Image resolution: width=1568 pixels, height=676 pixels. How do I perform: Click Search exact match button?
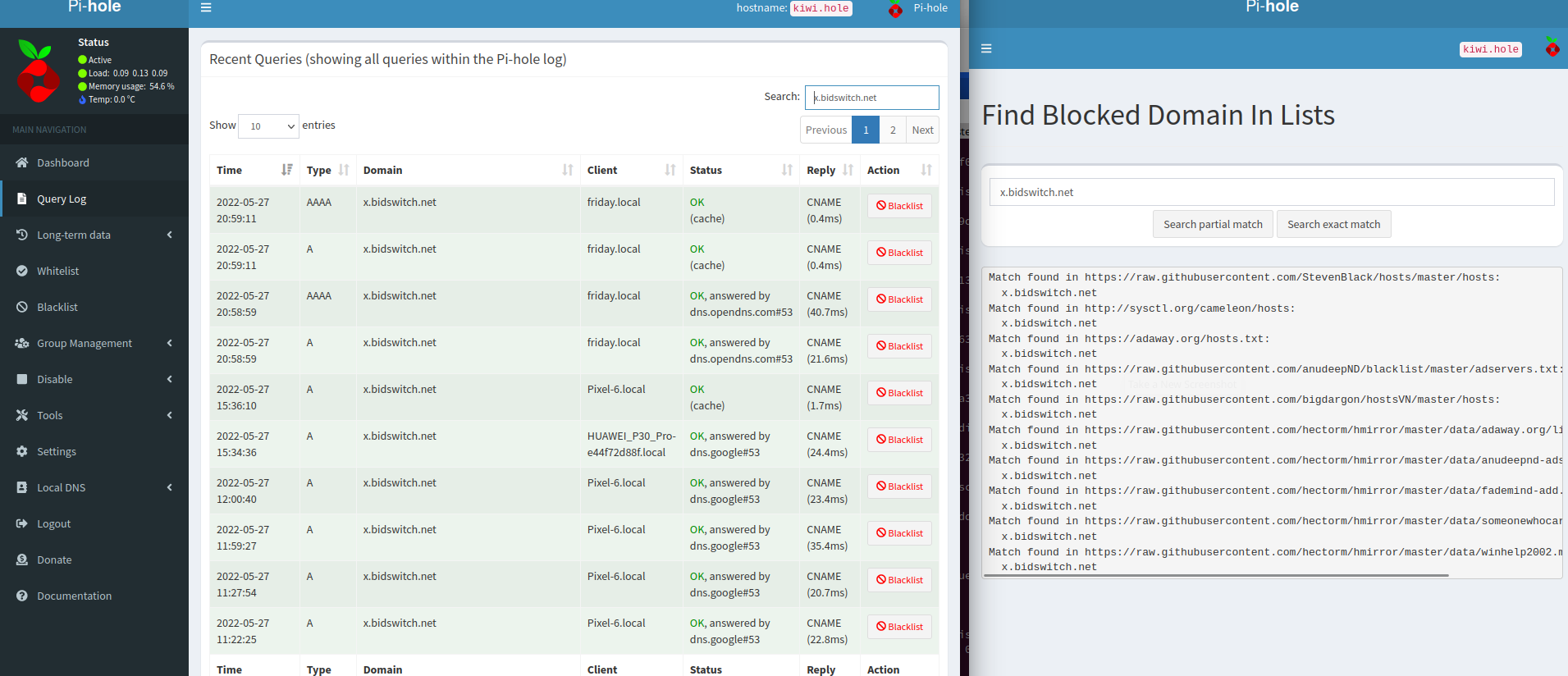tap(1333, 224)
